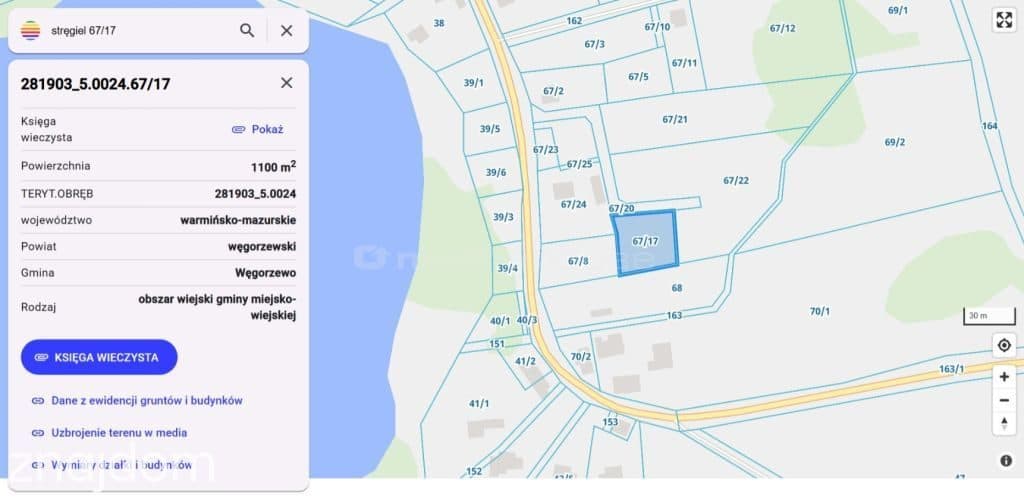Select parcel 153 on the map
The height and width of the screenshot is (503, 1024).
pyautogui.click(x=610, y=422)
